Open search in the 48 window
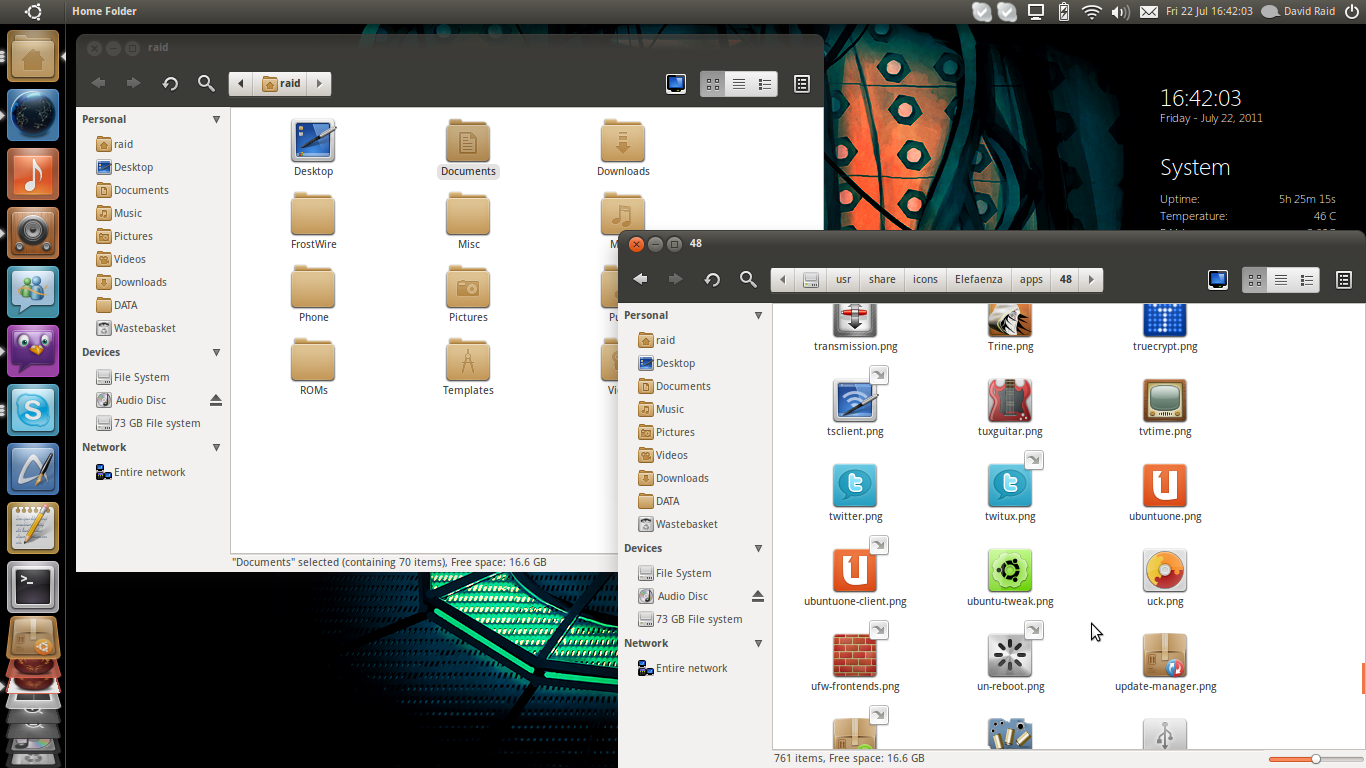Viewport: 1366px width, 768px height. (748, 280)
